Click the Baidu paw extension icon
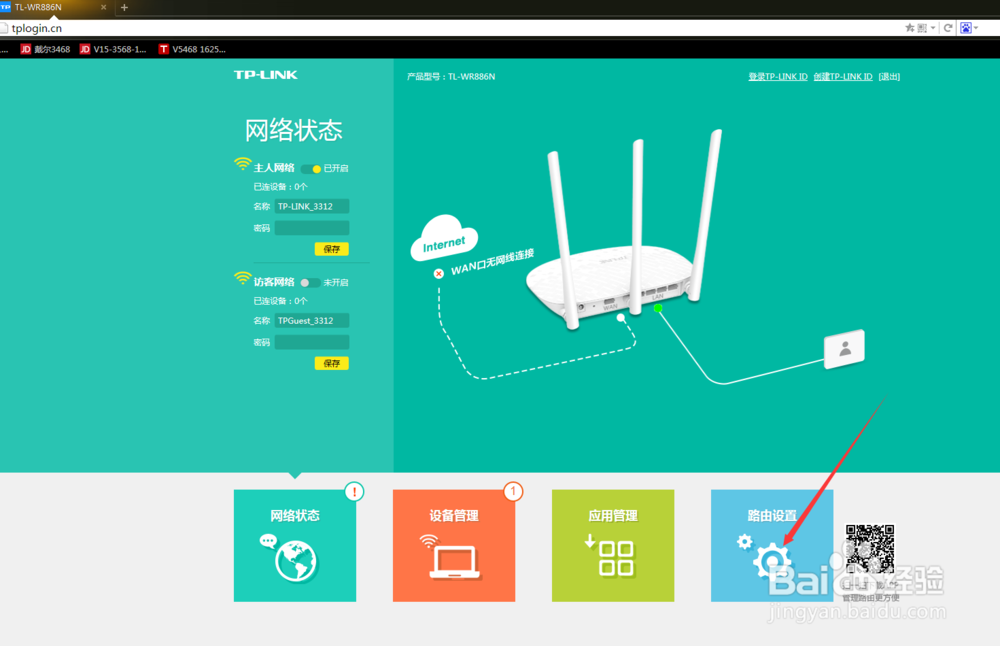Viewport: 1000px width, 646px height. (x=966, y=27)
